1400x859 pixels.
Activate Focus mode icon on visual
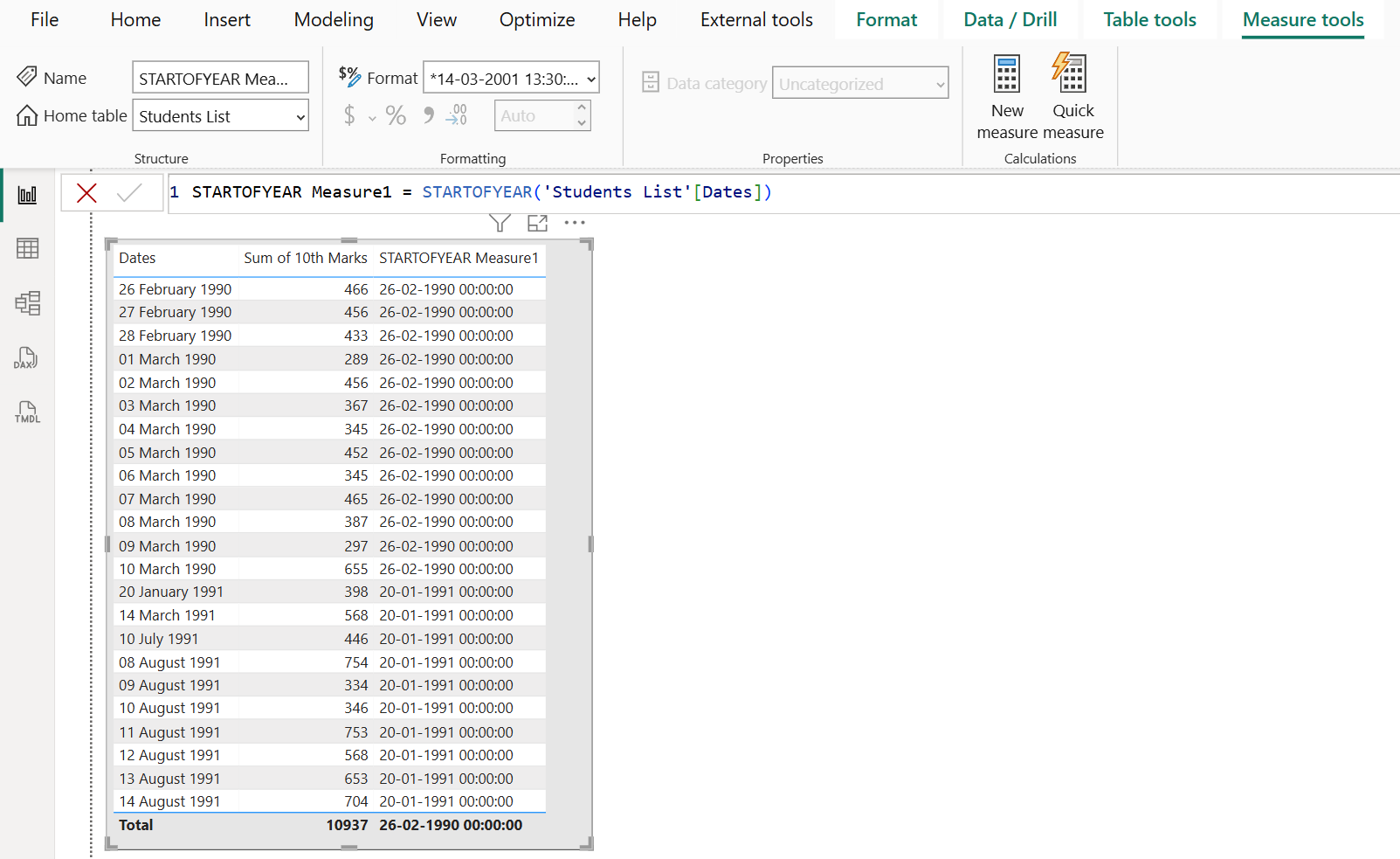[x=538, y=224]
